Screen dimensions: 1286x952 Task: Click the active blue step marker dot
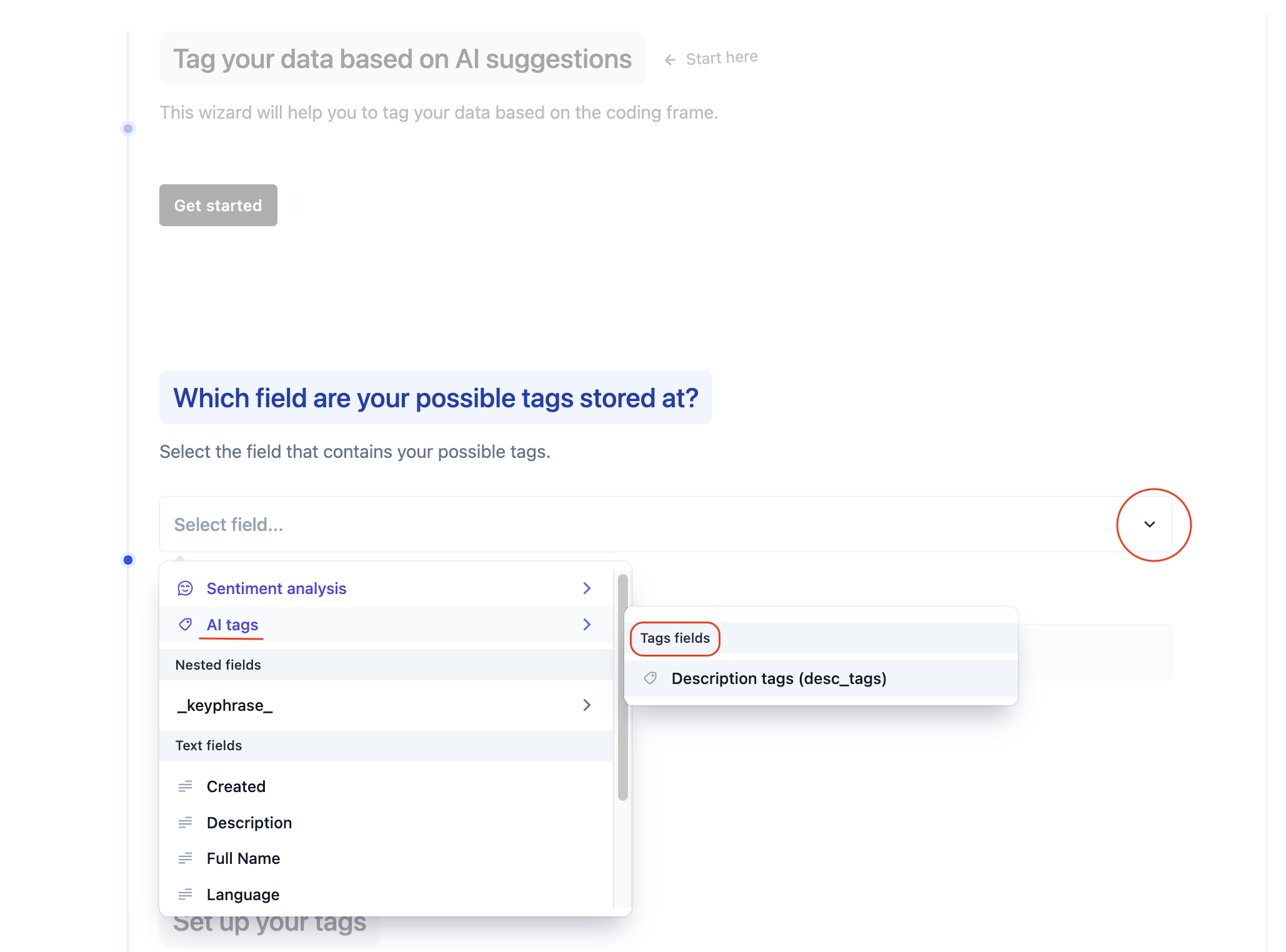[x=128, y=560]
